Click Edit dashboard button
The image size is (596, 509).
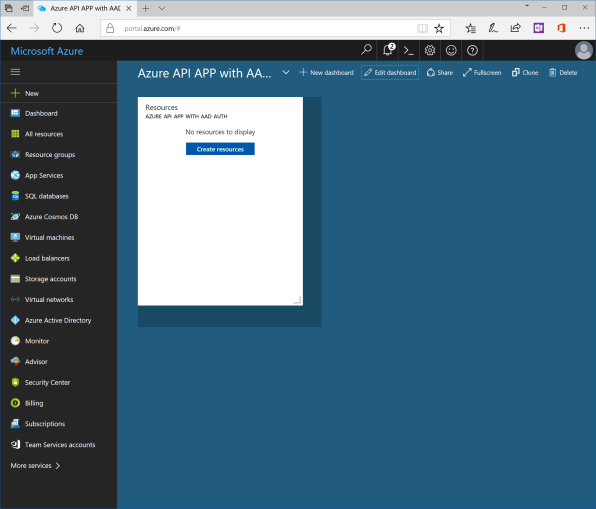pyautogui.click(x=390, y=72)
